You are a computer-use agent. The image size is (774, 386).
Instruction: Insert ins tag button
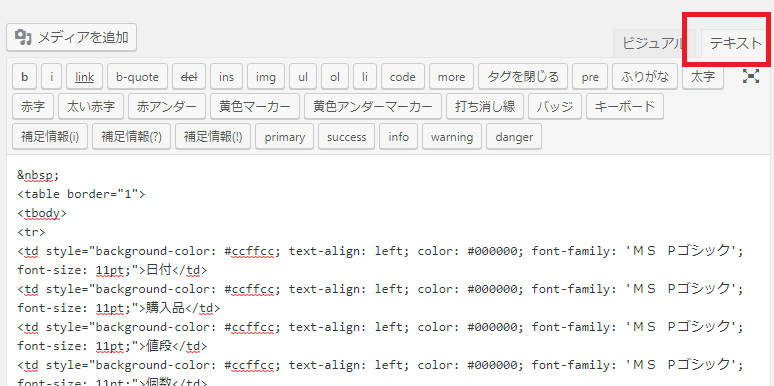pyautogui.click(x=227, y=77)
